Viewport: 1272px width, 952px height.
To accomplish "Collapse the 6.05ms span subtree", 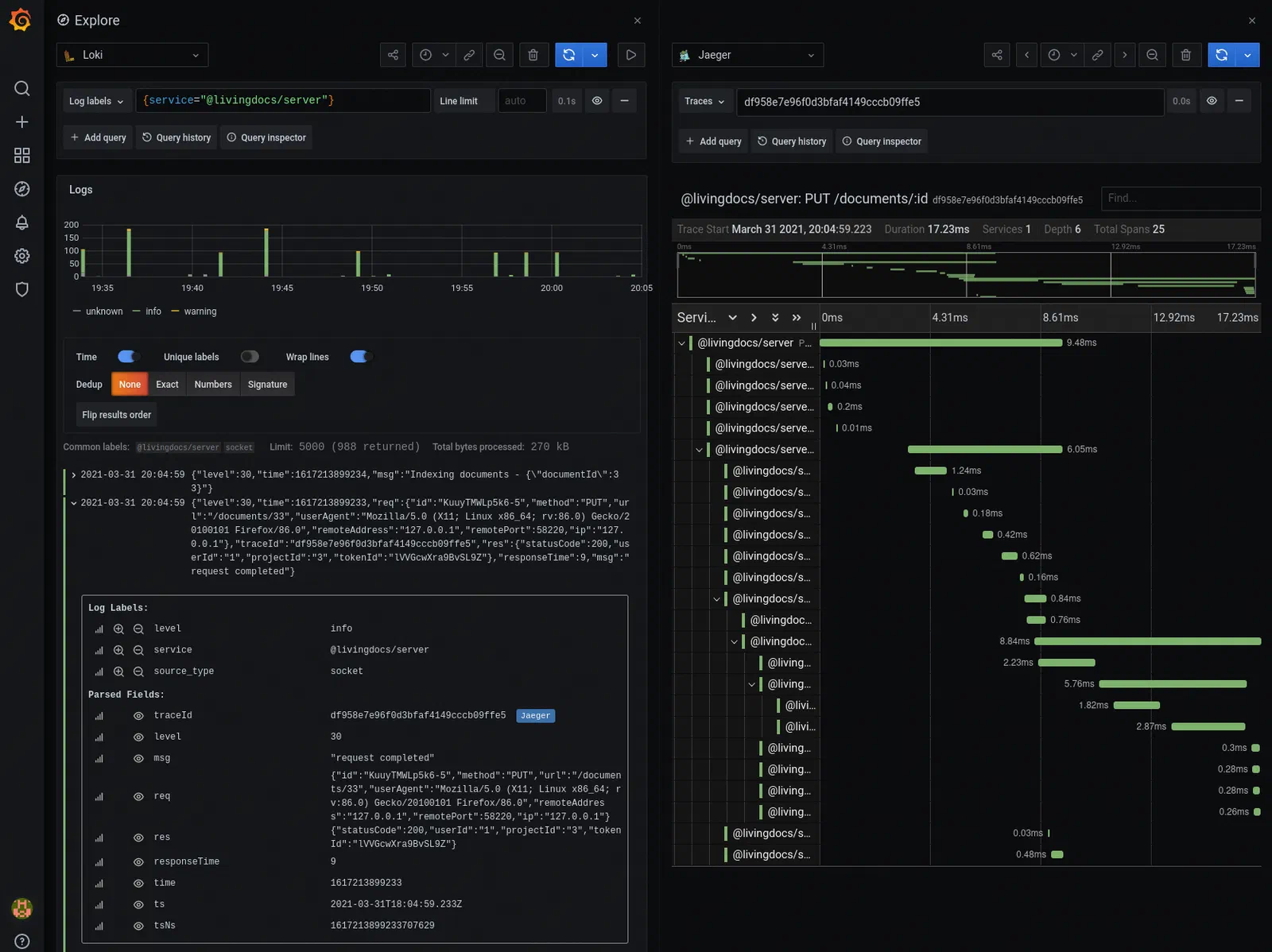I will [699, 450].
